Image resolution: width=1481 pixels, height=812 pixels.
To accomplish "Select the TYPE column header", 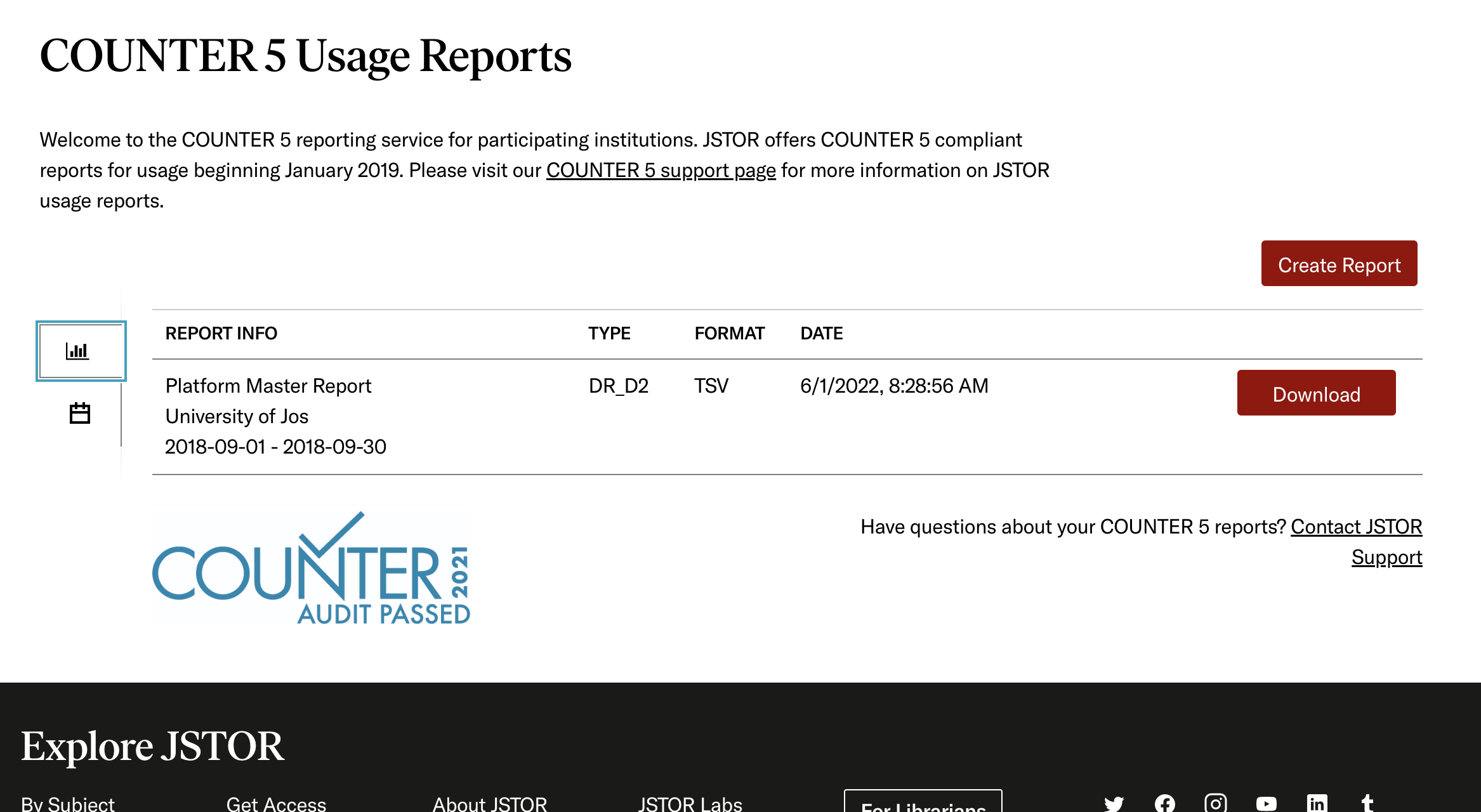I will 609,334.
